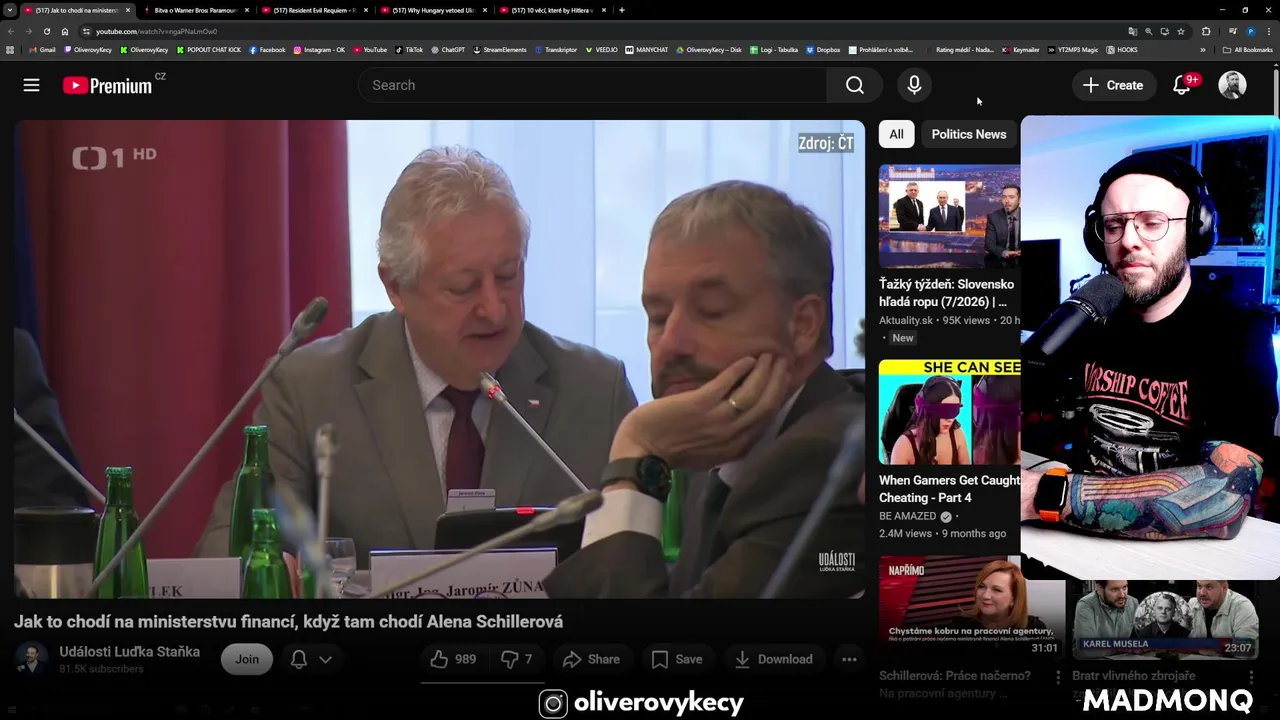Open the notifications bell with 9+ badge

pos(1182,85)
